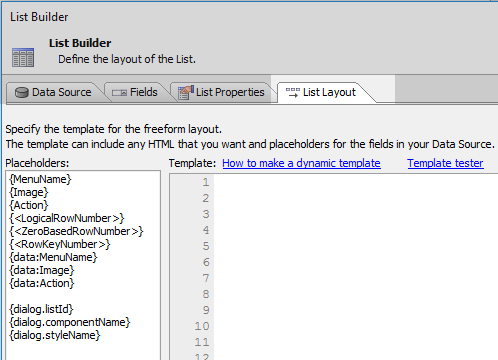Select the {<ZeroBasedRowNumber>} placeholder
Image resolution: width=498 pixels, height=360 pixels.
76,231
